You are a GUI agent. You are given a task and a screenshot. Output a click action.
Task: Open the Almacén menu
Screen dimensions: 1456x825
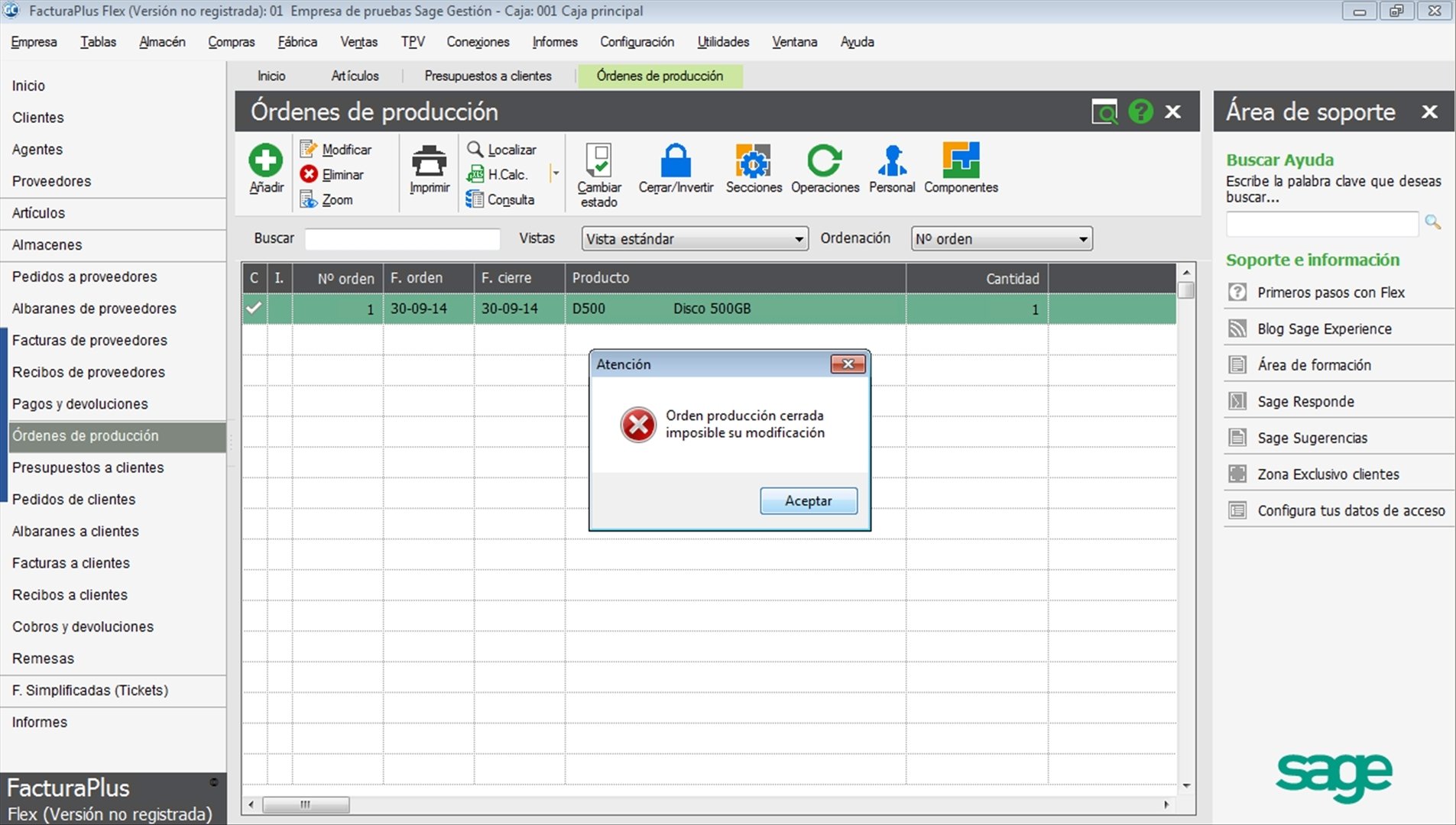click(162, 42)
